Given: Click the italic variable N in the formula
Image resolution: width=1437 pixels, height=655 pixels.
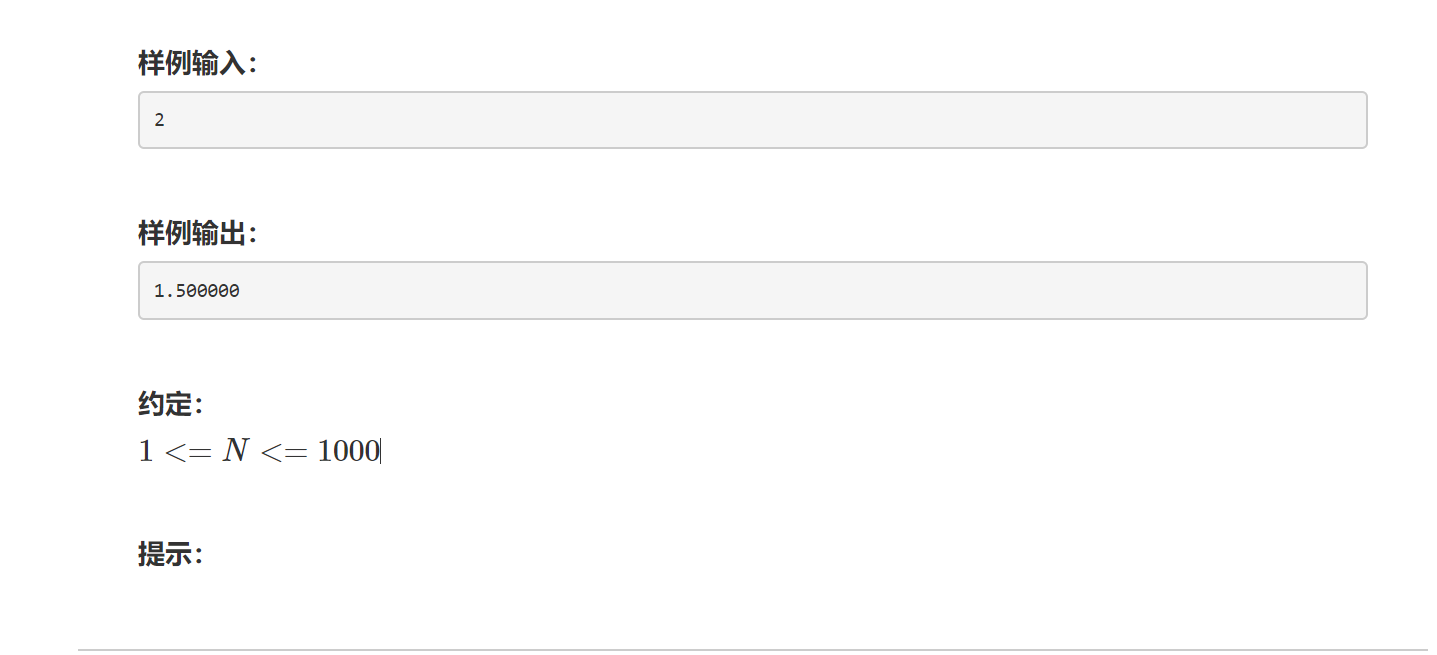Looking at the screenshot, I should tap(235, 451).
